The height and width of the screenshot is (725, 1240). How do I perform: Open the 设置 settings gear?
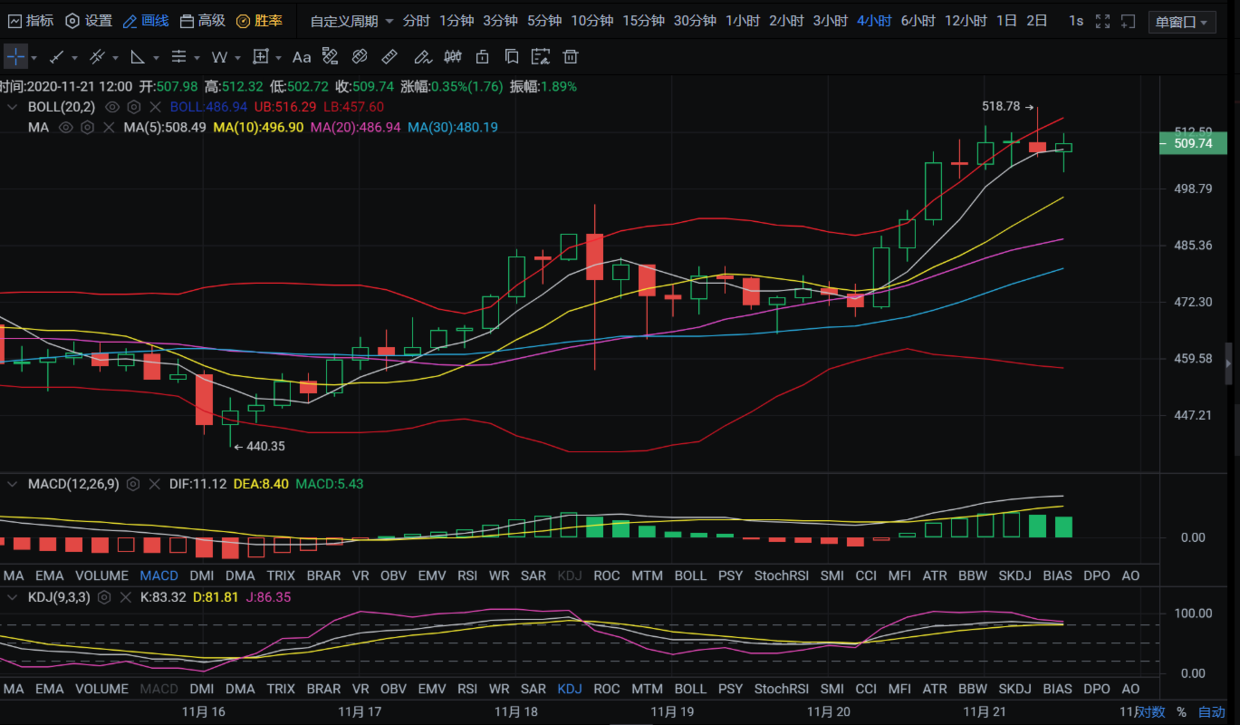pyautogui.click(x=88, y=21)
